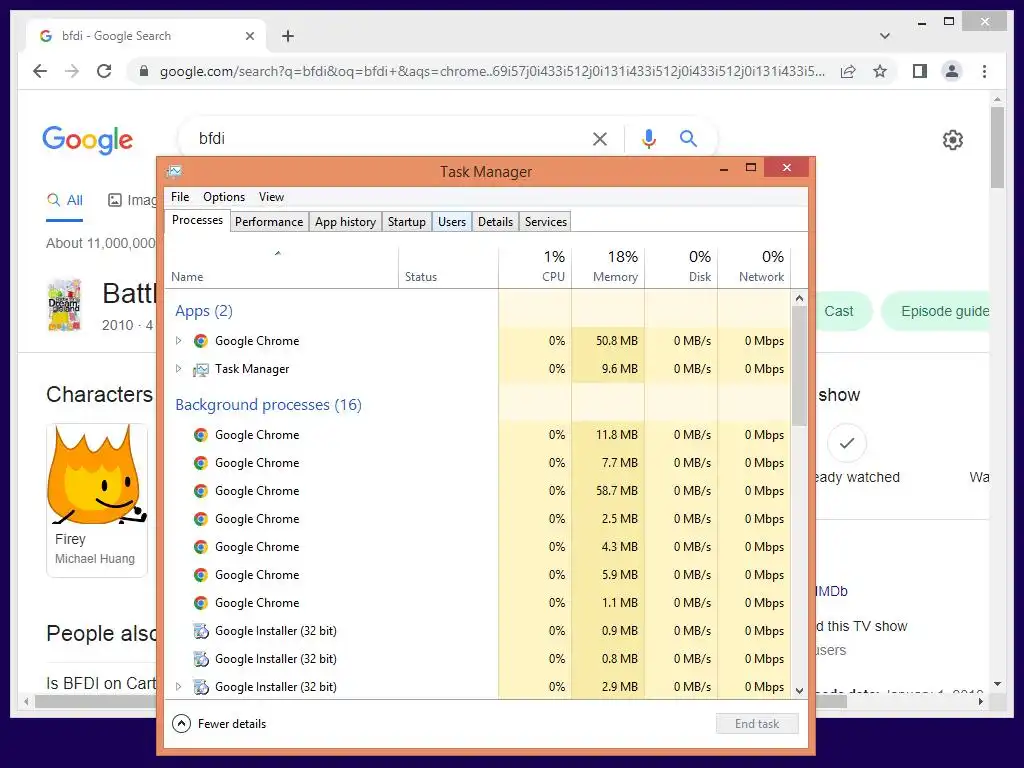Sort processes by the Name column header

(281, 268)
